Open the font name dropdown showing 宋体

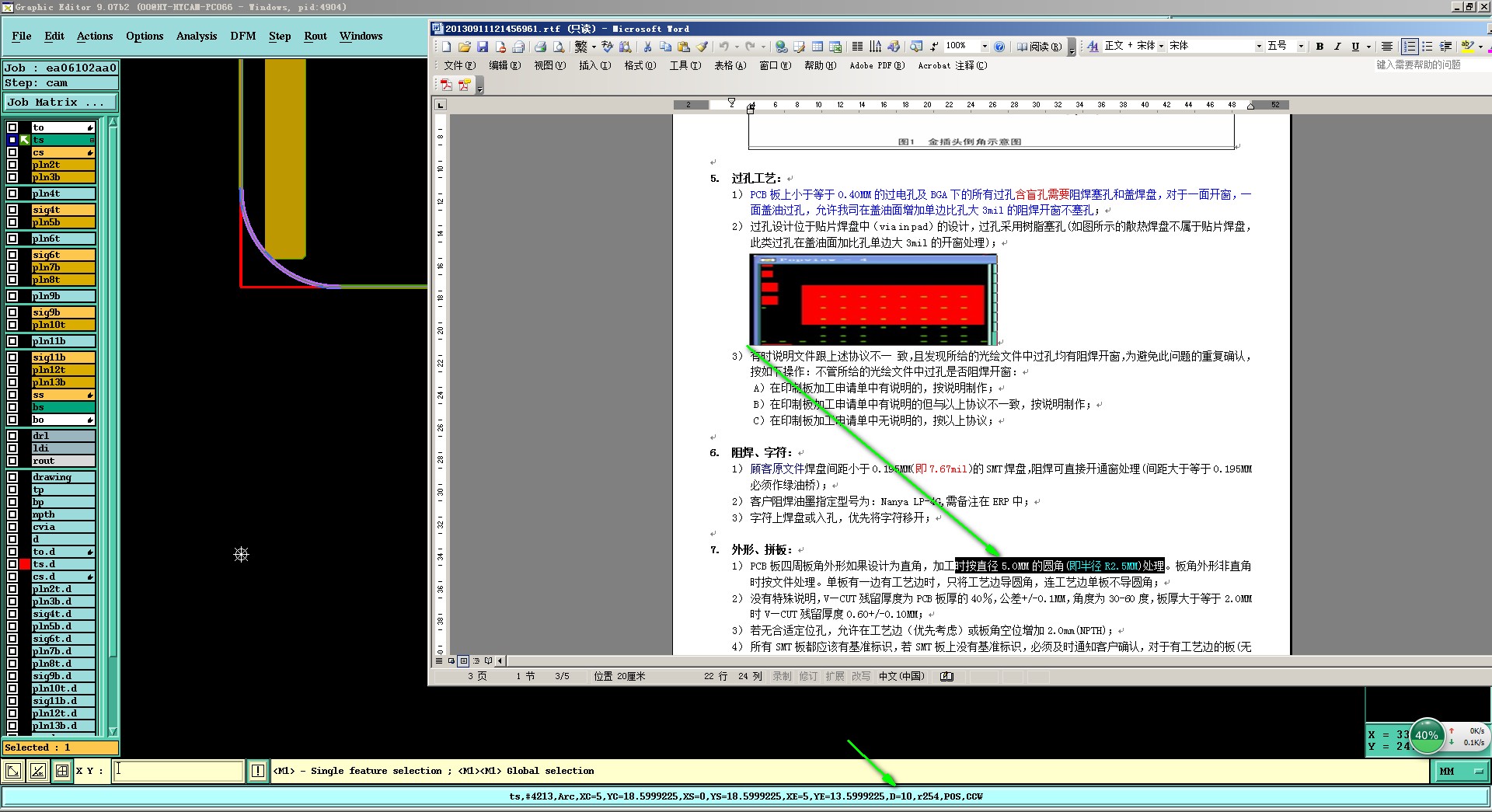coord(1259,47)
